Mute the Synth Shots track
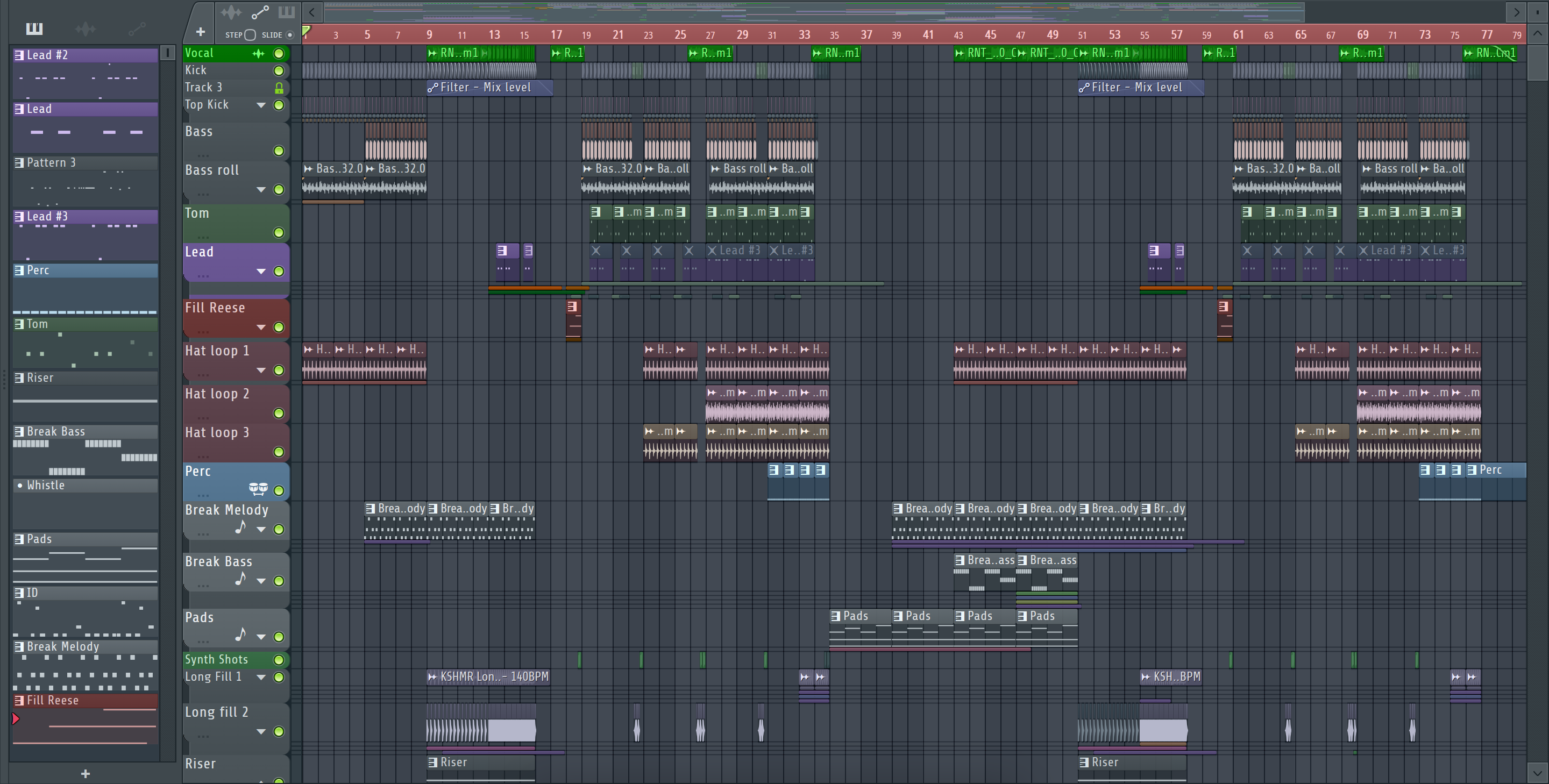 [x=279, y=660]
